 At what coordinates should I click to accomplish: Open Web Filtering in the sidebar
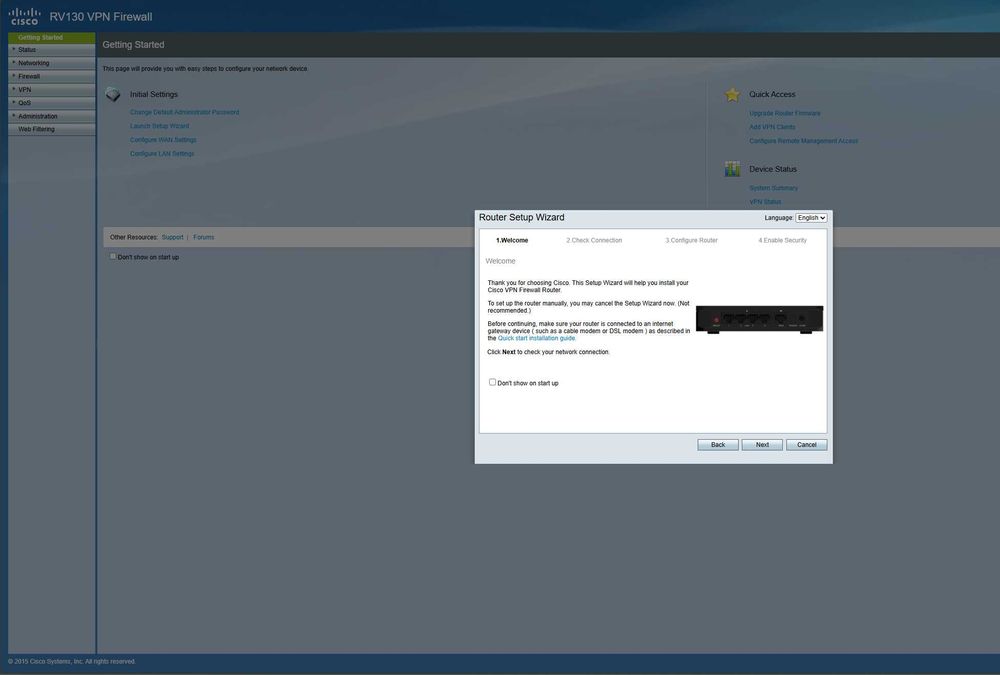pos(52,129)
